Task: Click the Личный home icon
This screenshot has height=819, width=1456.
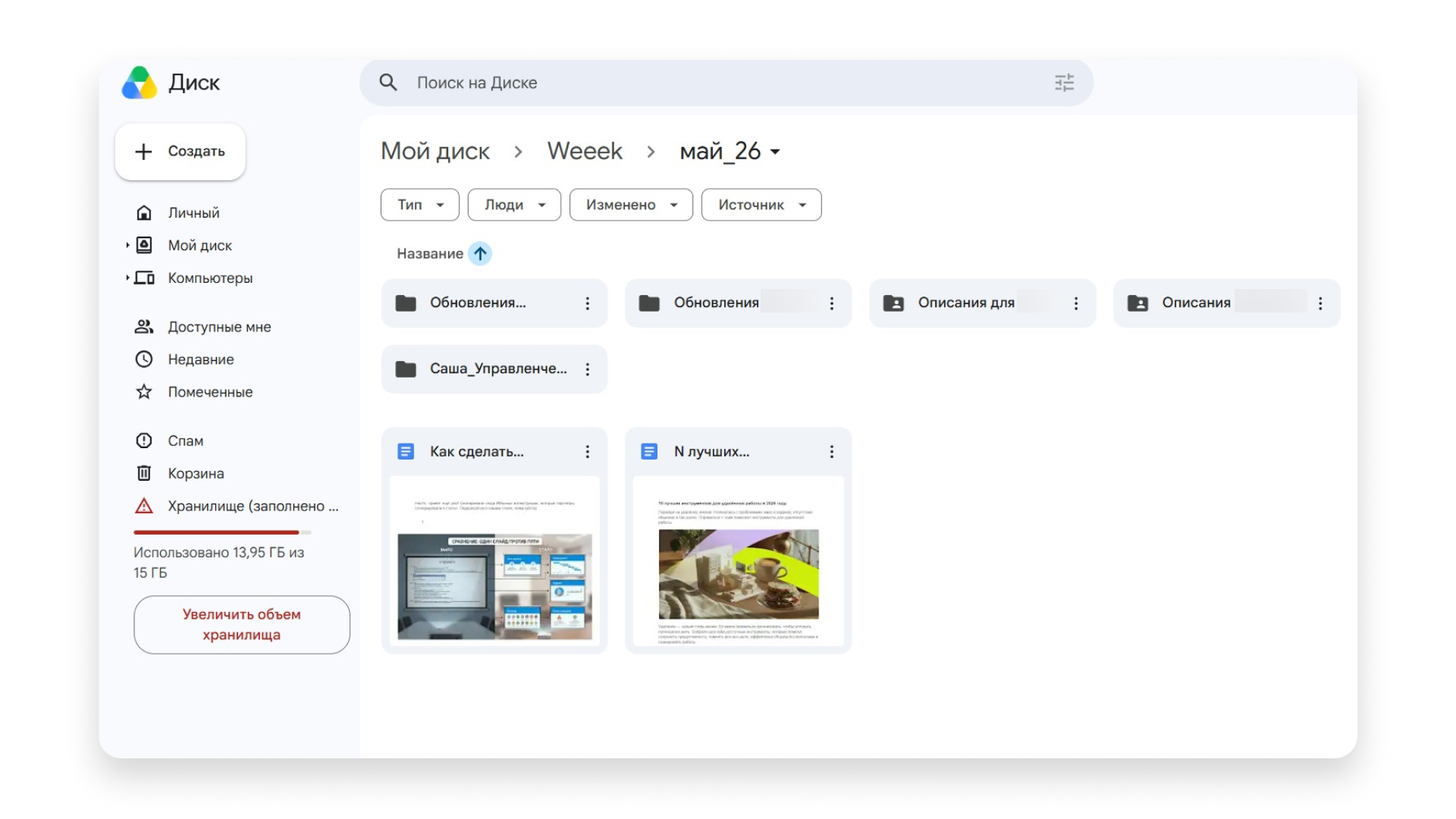Action: click(144, 213)
